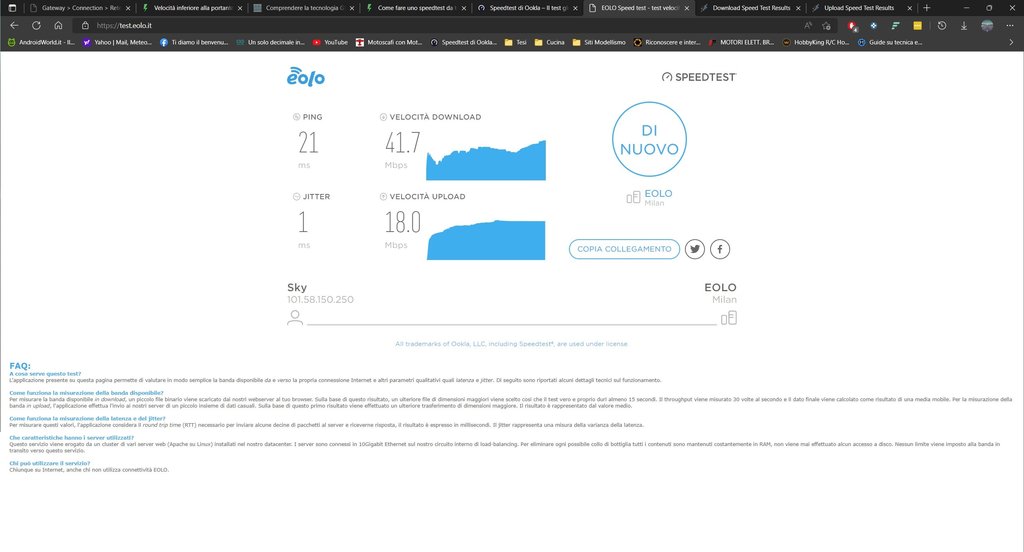1024x552 pixels.
Task: Open the tab actions menu icon
Action: click(12, 8)
